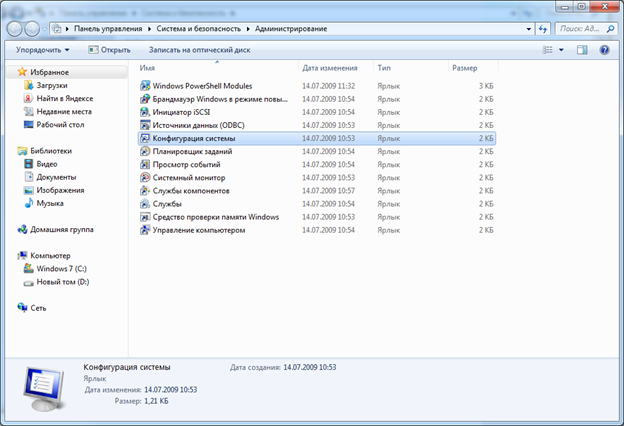Viewport: 624px width, 426px height.
Task: Click the Системный монитор icon
Action: coord(145,178)
